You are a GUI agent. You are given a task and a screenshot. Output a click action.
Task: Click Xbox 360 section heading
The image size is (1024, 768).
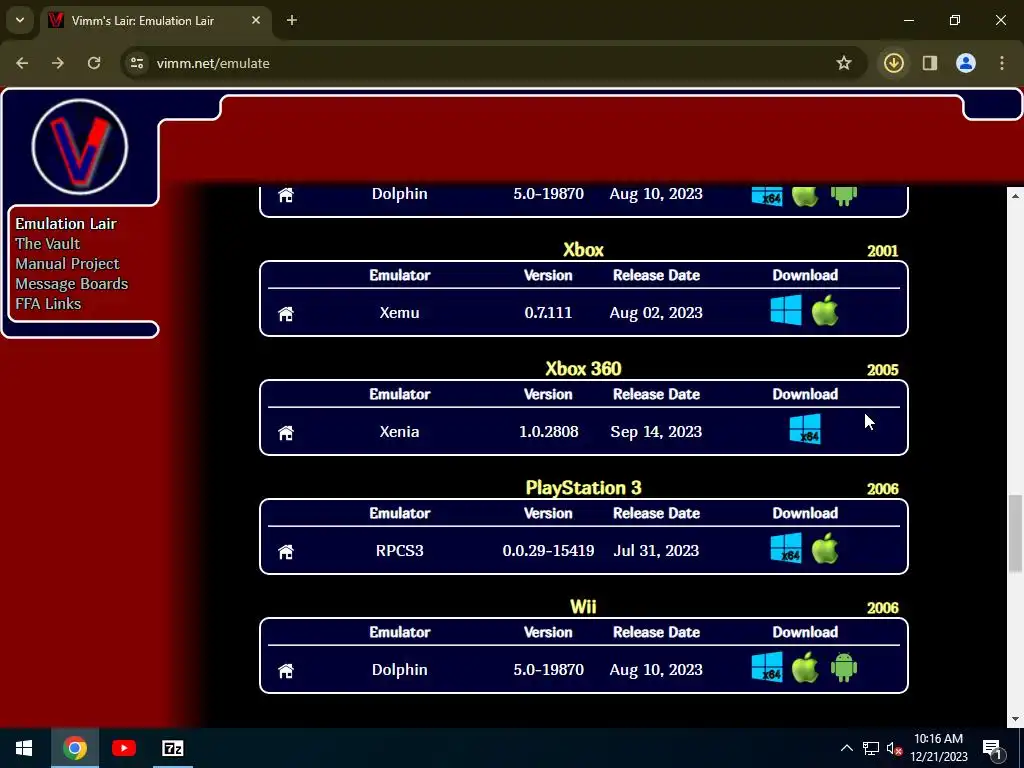point(583,368)
